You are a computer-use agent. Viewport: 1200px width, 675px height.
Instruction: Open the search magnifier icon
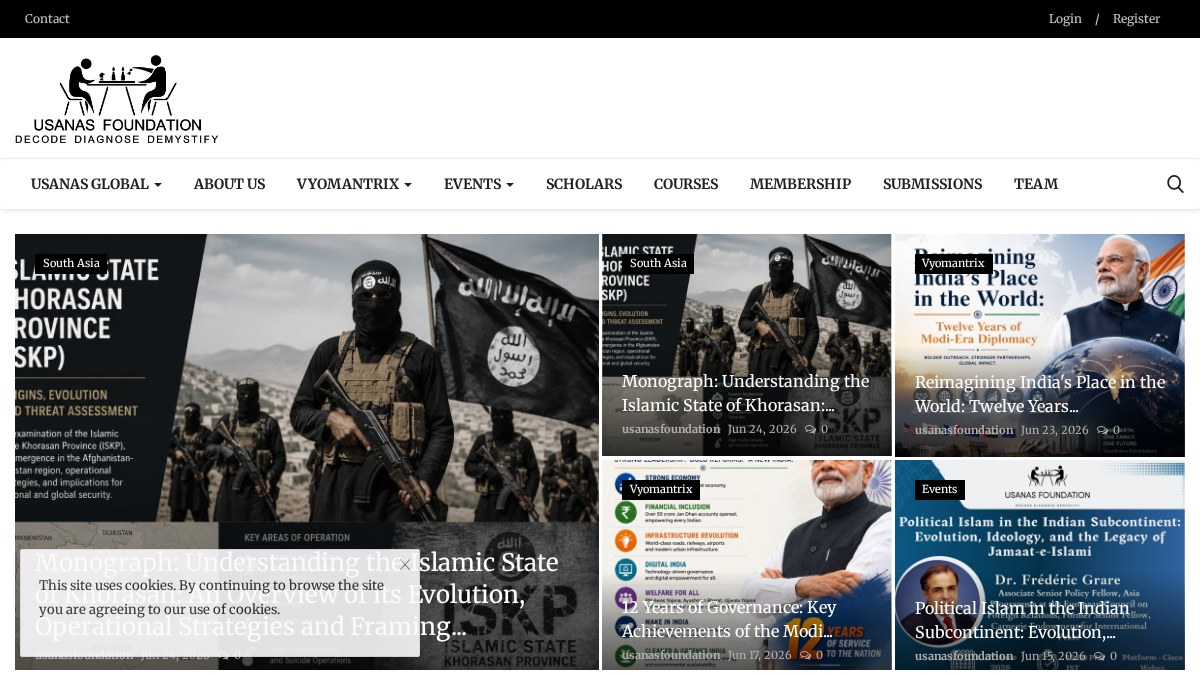click(1175, 184)
